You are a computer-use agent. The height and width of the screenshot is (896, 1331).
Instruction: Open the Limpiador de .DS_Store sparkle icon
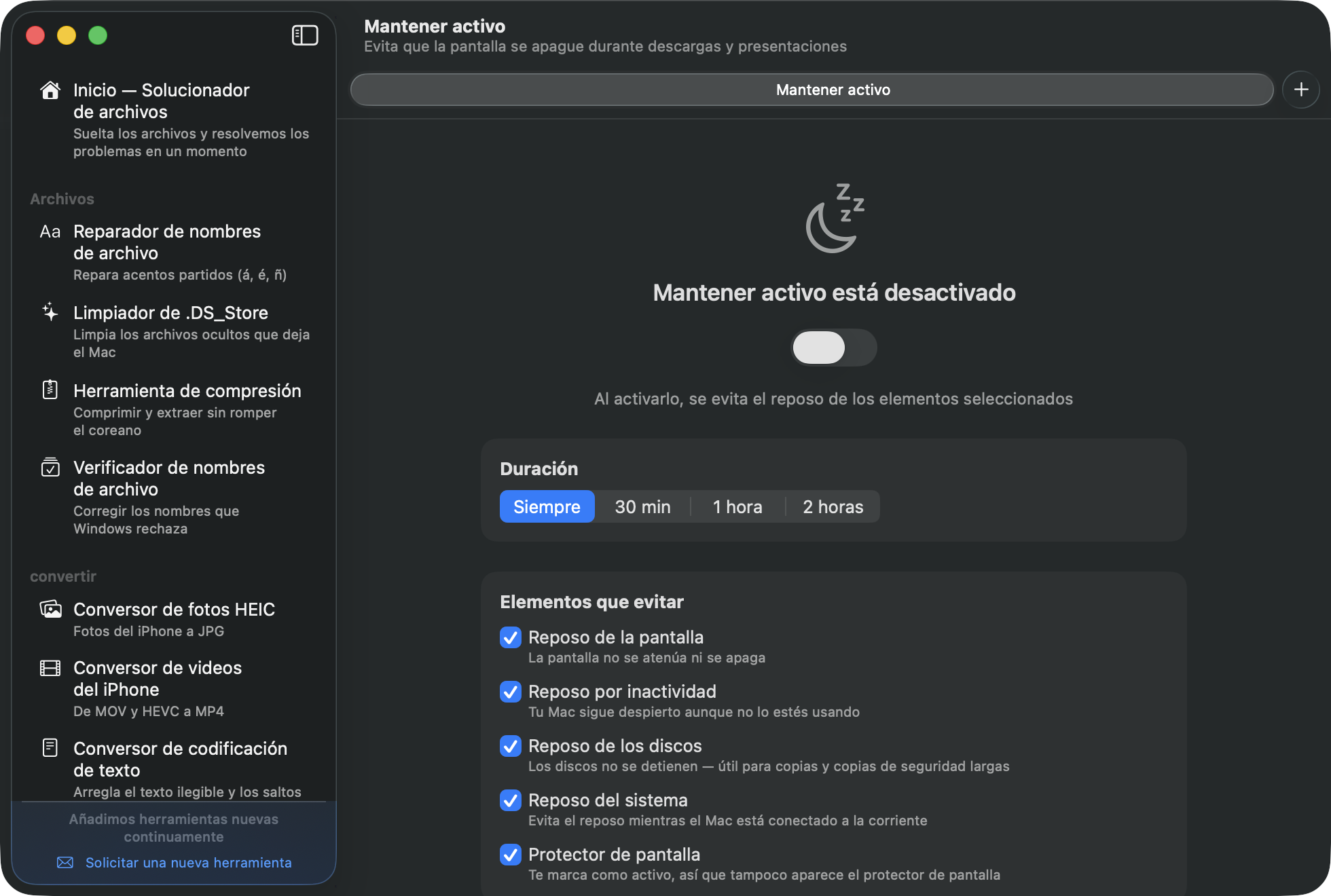coord(50,312)
